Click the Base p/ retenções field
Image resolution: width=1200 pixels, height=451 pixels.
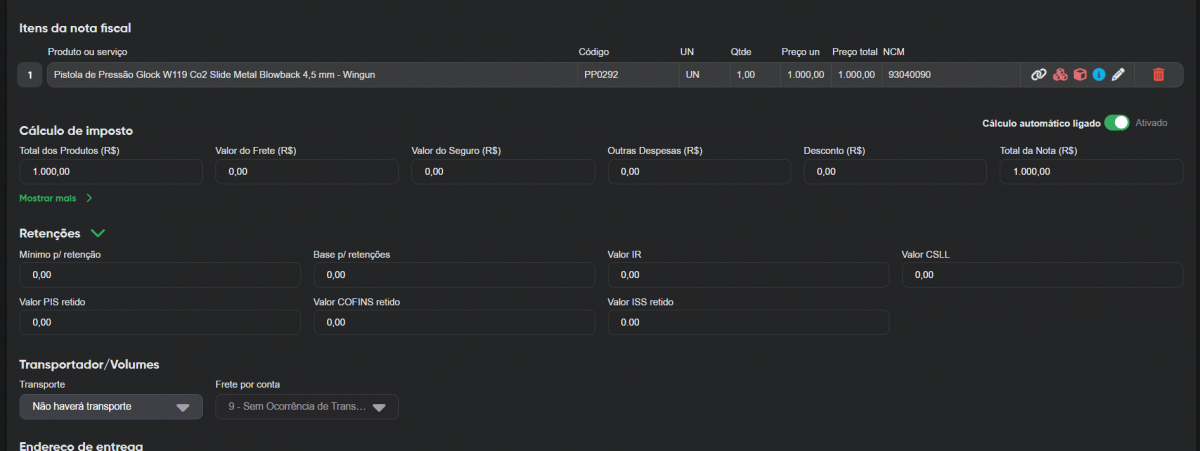tap(453, 275)
